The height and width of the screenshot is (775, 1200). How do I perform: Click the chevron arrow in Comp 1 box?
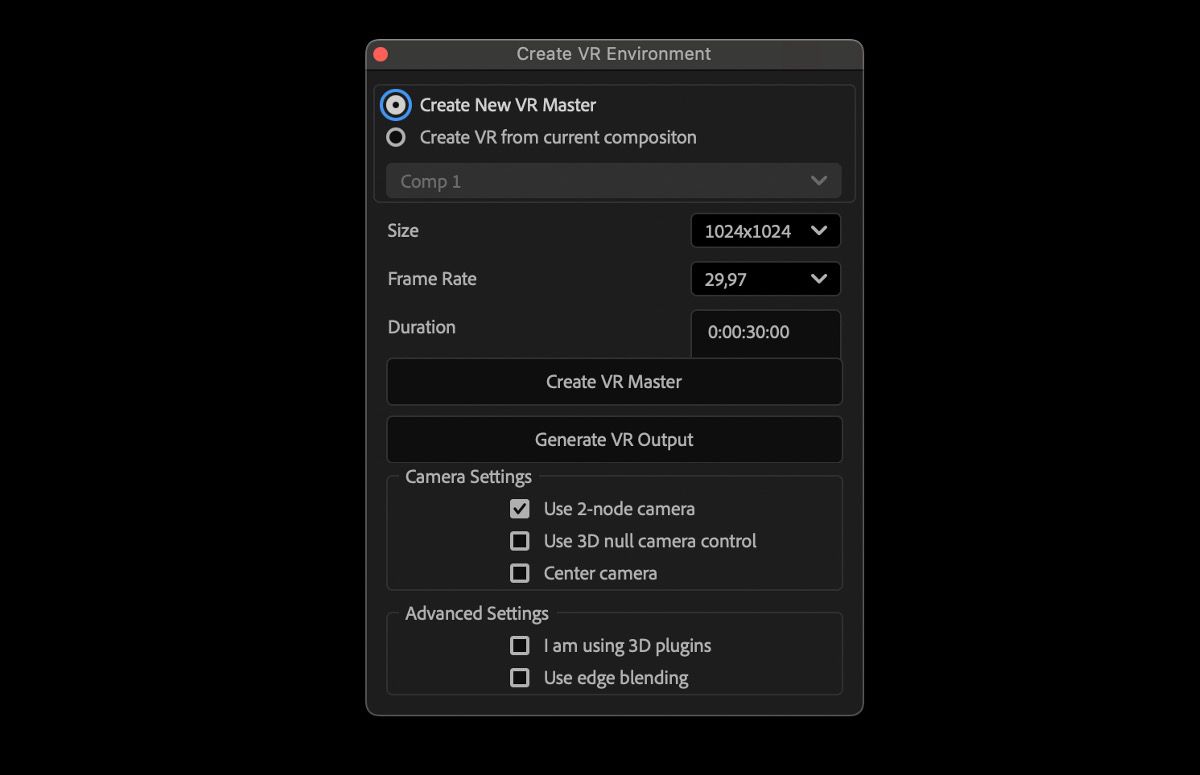(819, 181)
